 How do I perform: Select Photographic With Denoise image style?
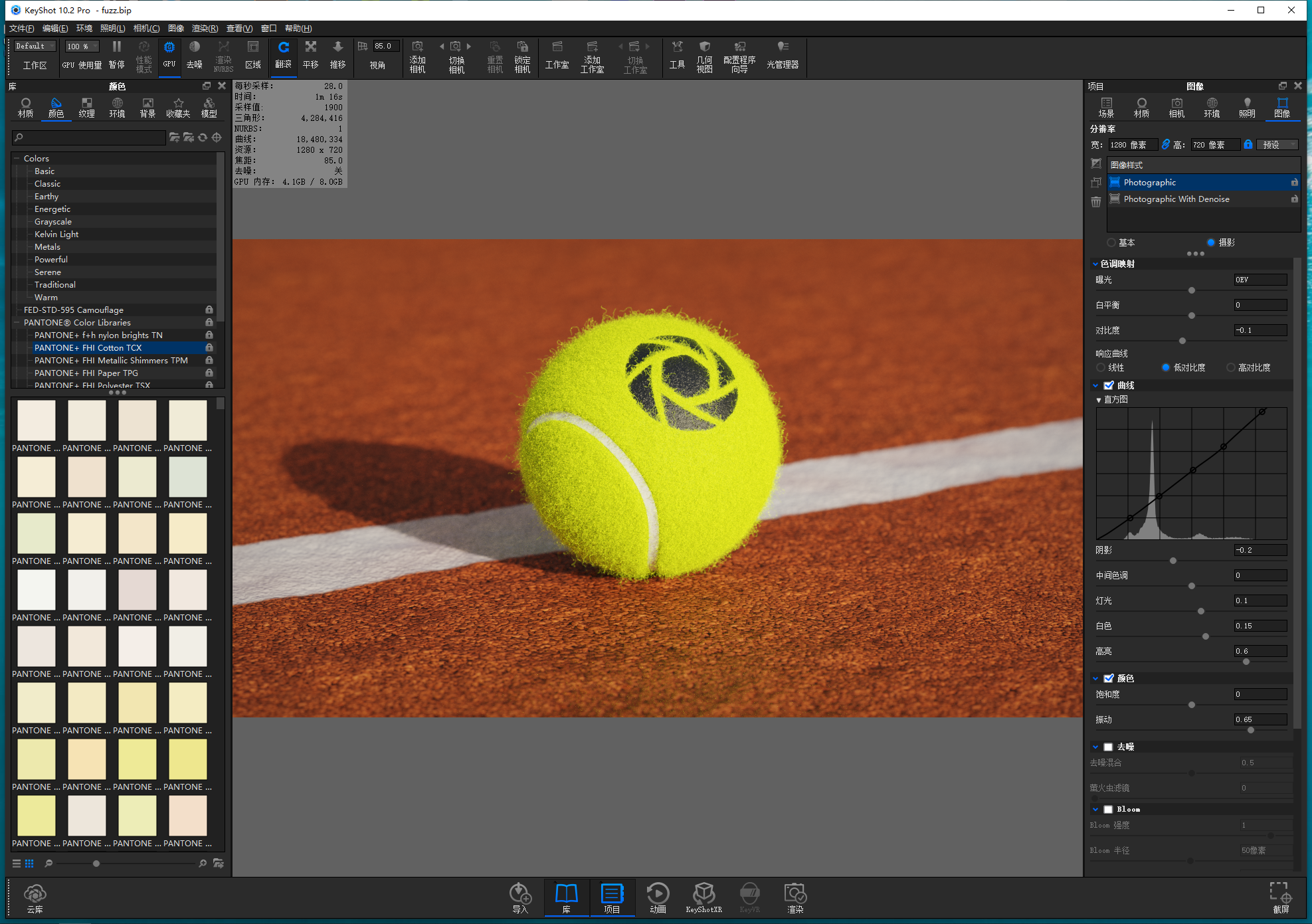(x=1176, y=199)
